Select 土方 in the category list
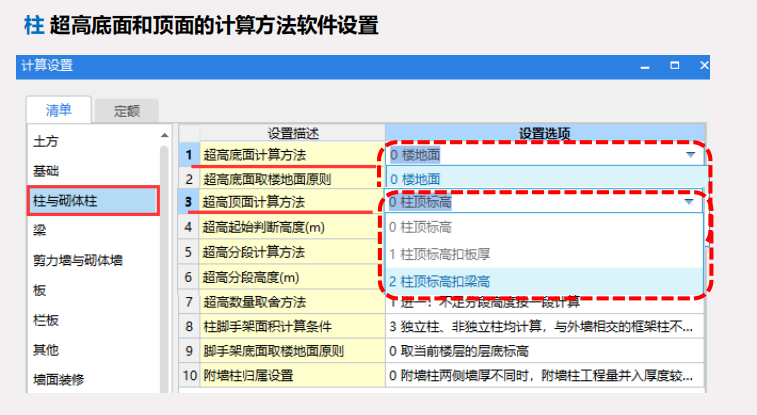The image size is (757, 415). [x=46, y=142]
